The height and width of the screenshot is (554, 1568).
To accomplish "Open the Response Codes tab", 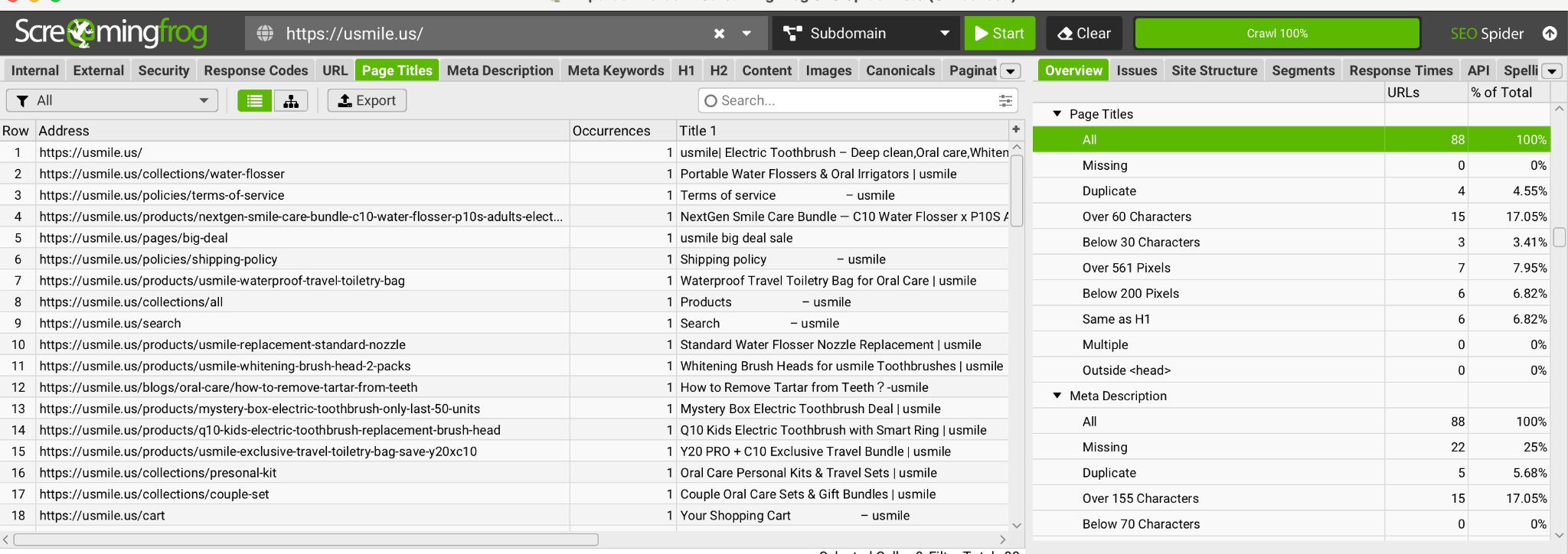I will coord(256,70).
